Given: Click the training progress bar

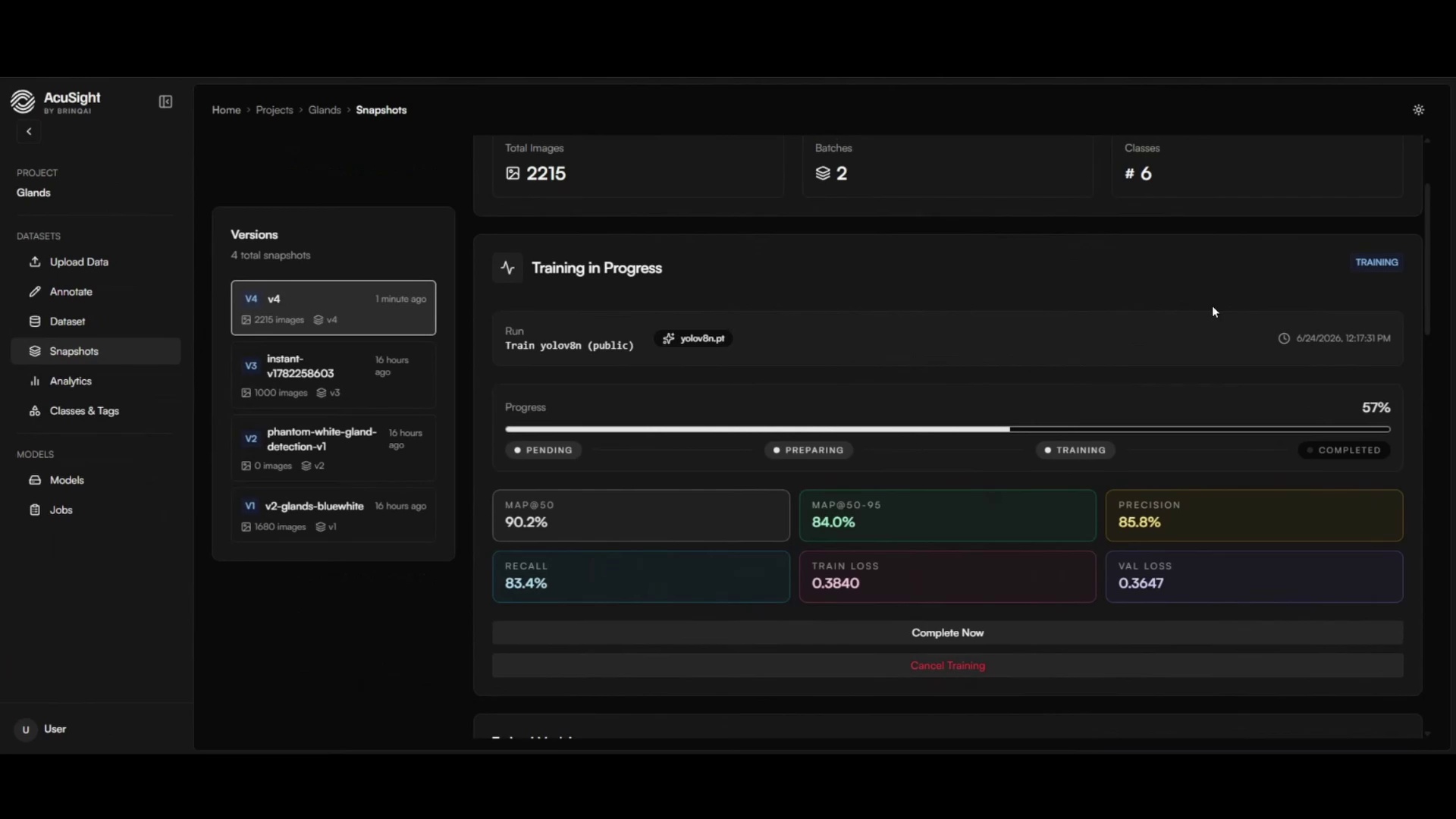Looking at the screenshot, I should pos(947,429).
